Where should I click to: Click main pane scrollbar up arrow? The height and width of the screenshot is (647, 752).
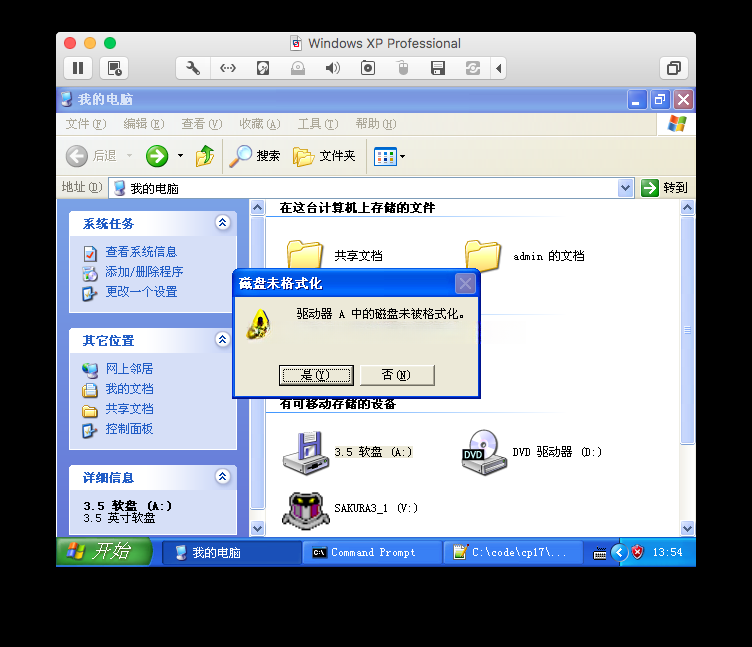687,208
